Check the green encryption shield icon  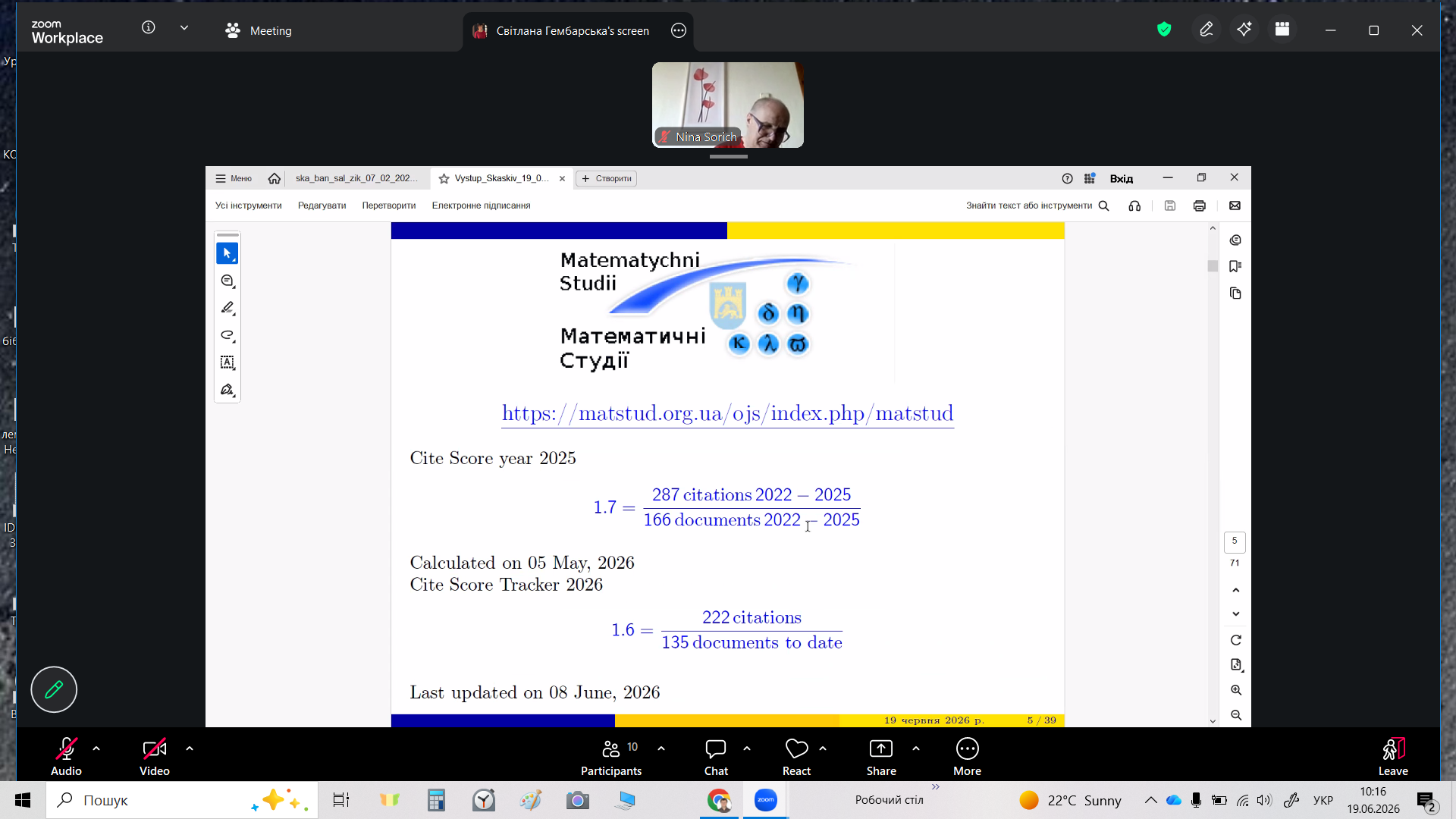coord(1164,30)
